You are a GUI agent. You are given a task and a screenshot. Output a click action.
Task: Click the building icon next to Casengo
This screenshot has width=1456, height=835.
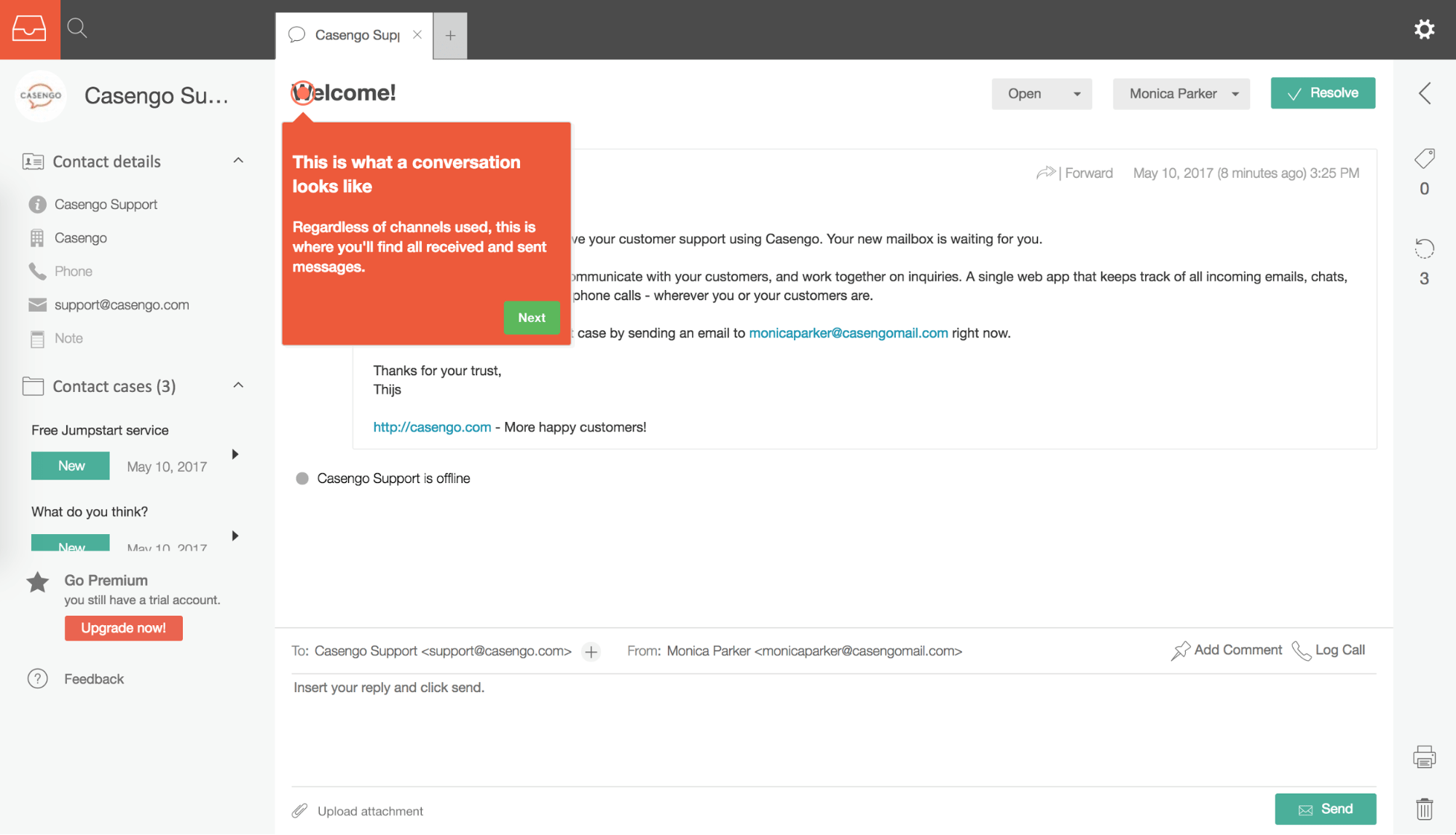point(37,238)
